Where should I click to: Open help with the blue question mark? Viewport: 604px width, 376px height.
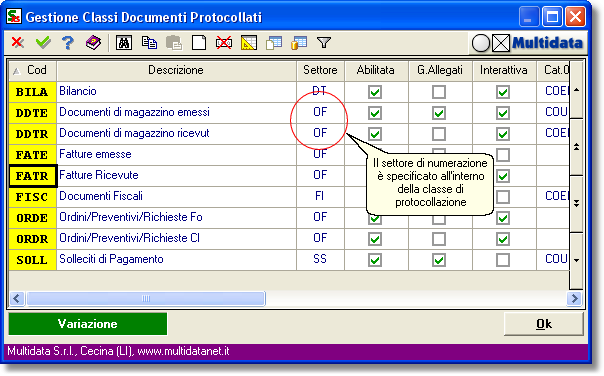click(68, 42)
